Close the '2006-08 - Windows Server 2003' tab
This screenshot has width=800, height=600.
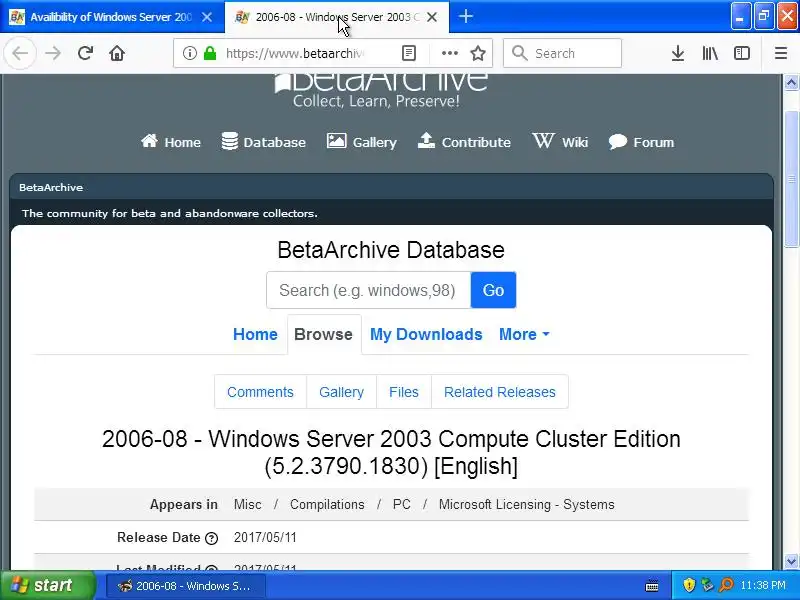(432, 17)
